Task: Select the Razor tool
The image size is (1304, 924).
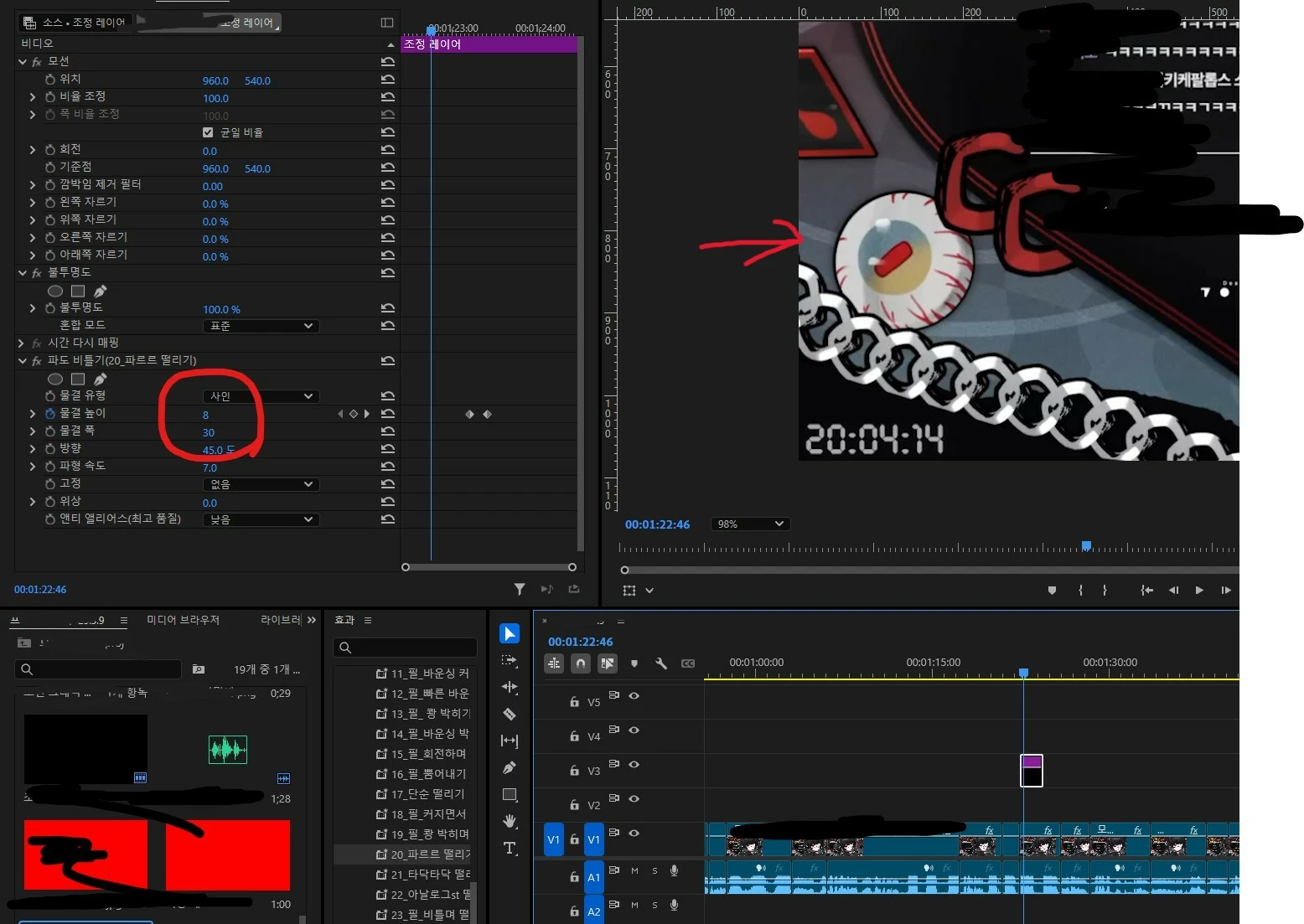Action: [510, 714]
